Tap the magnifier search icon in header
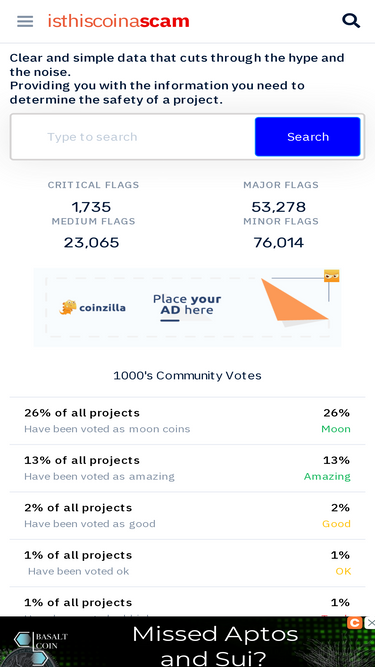The width and height of the screenshot is (375, 667). pyautogui.click(x=351, y=20)
